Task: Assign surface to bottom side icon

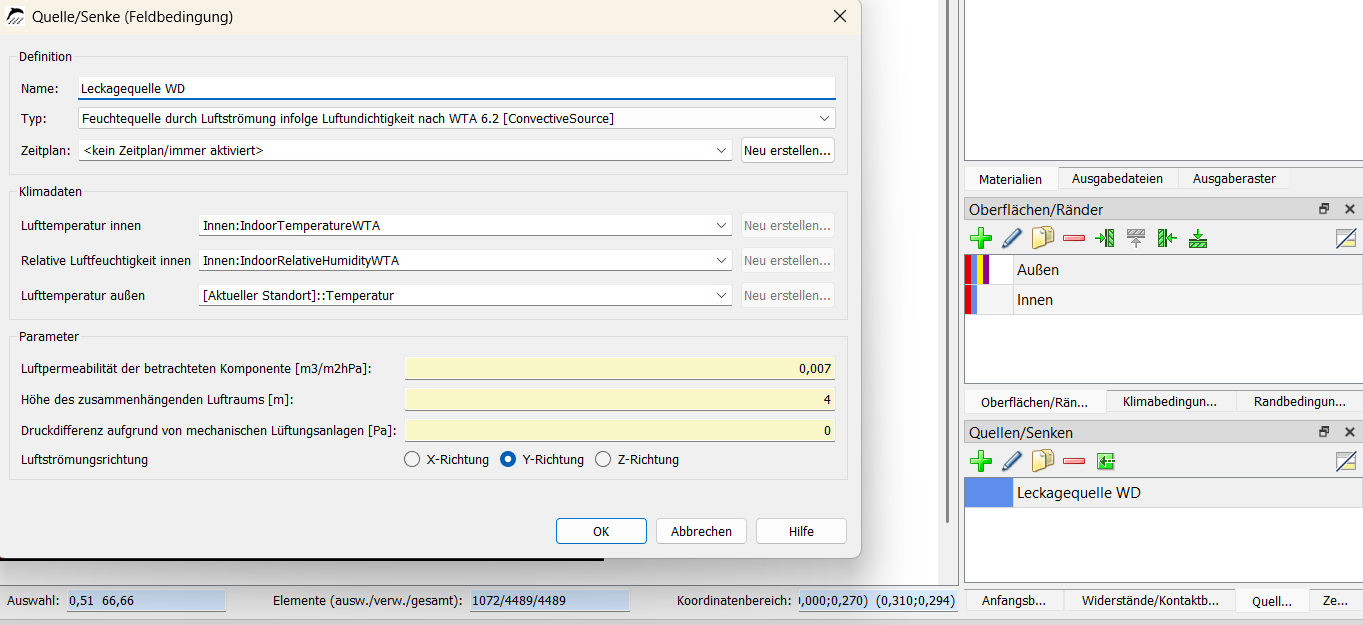Action: pyautogui.click(x=1198, y=238)
